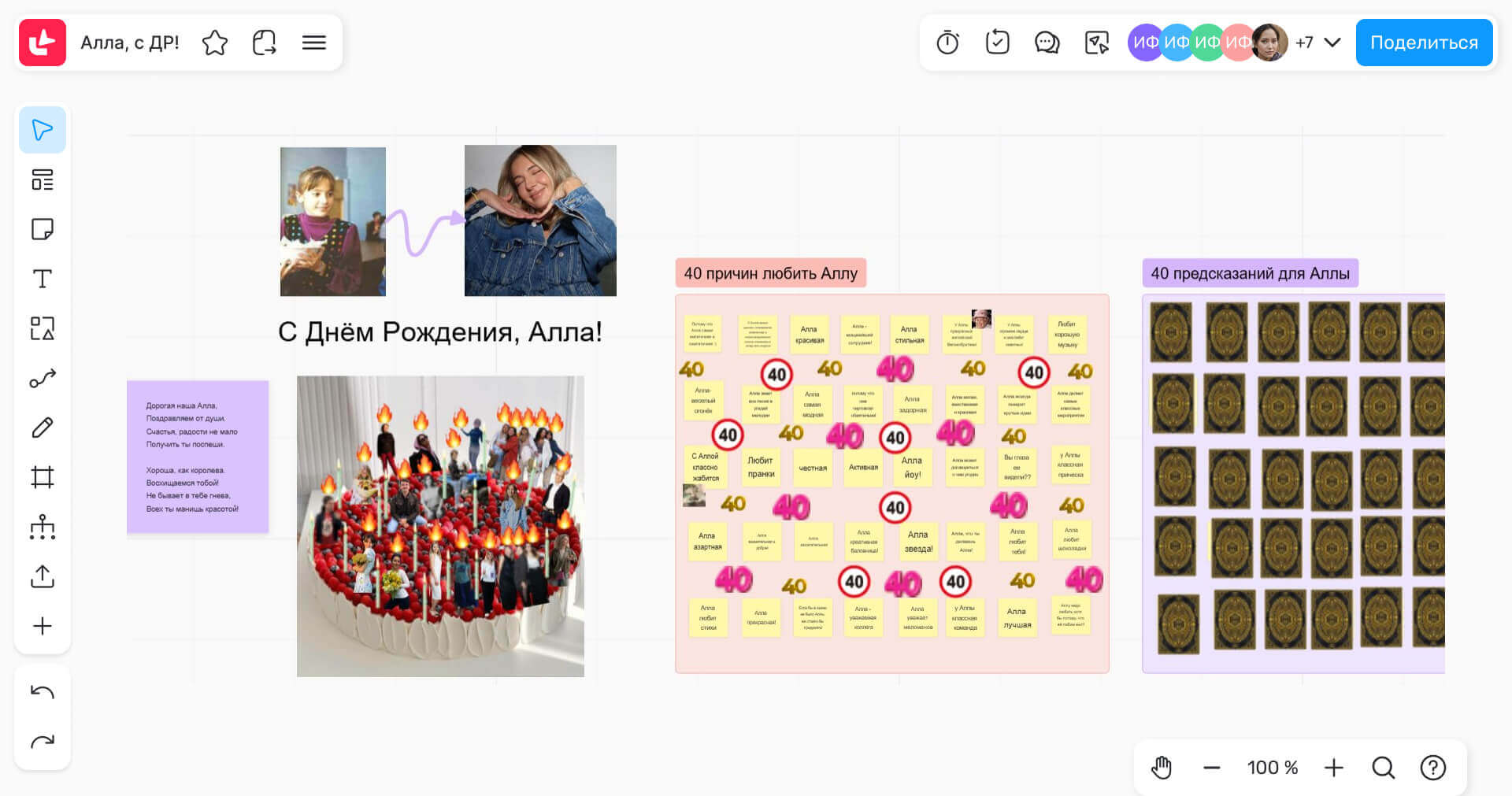This screenshot has height=796, width=1512.
Task: Click the zoom in plus button
Action: pos(1333,767)
